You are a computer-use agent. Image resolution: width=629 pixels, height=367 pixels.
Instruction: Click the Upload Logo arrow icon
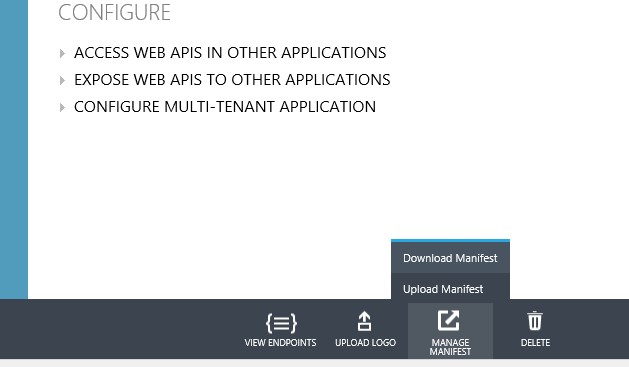364,321
